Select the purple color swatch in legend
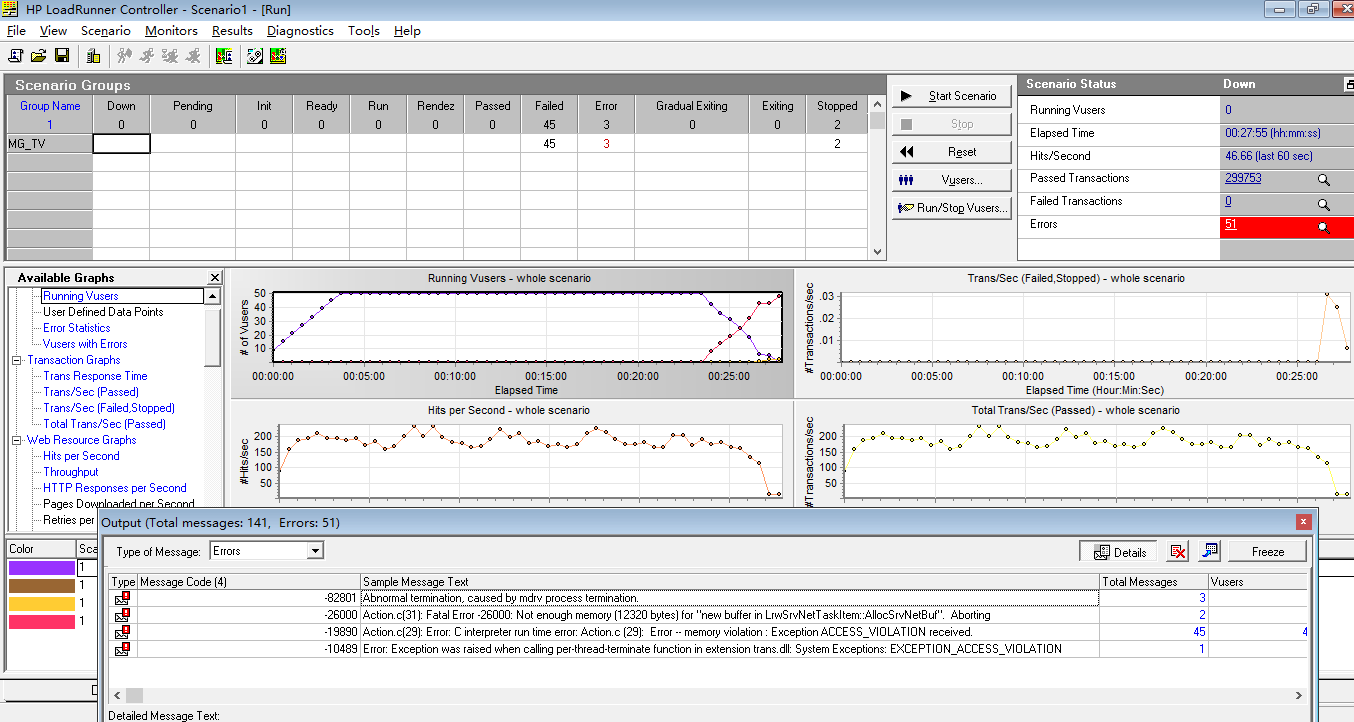The image size is (1354, 722). click(41, 568)
